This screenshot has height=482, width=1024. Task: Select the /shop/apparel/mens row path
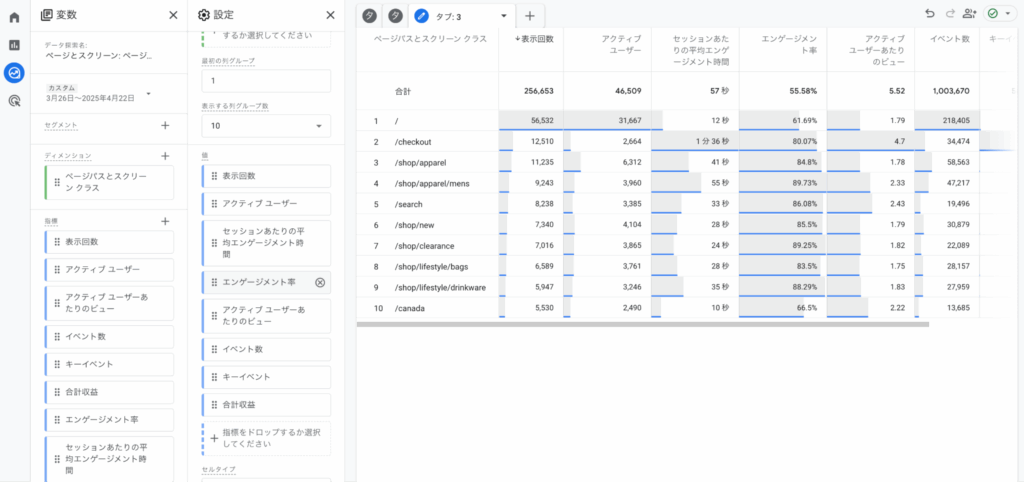(431, 184)
